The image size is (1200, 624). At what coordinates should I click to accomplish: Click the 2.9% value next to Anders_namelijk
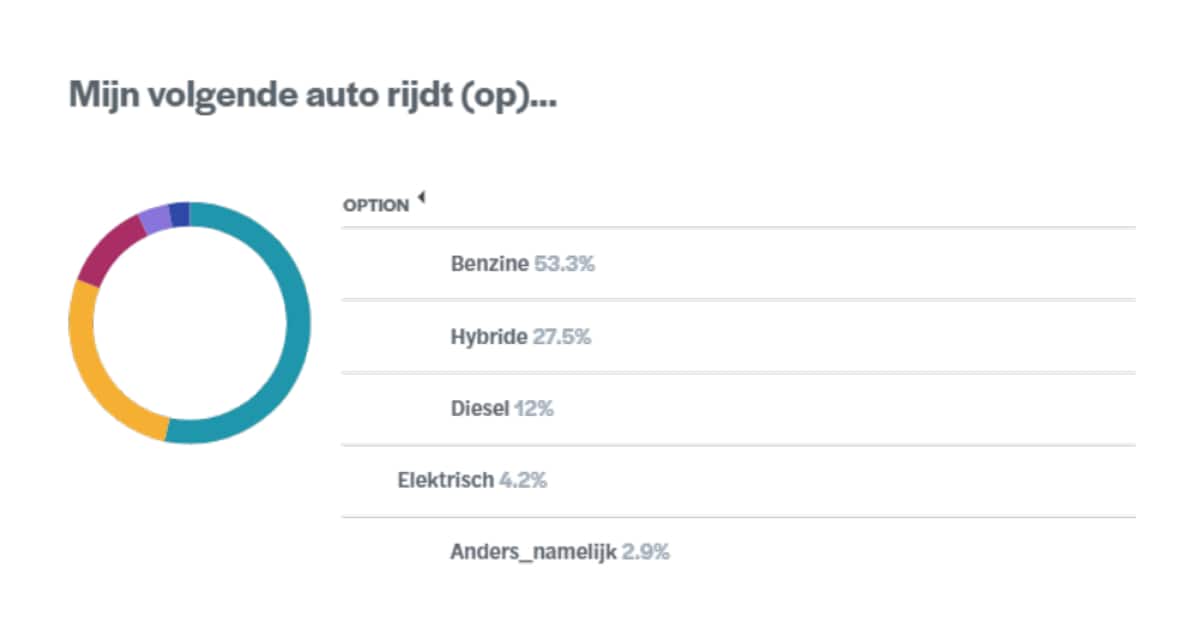tap(646, 552)
